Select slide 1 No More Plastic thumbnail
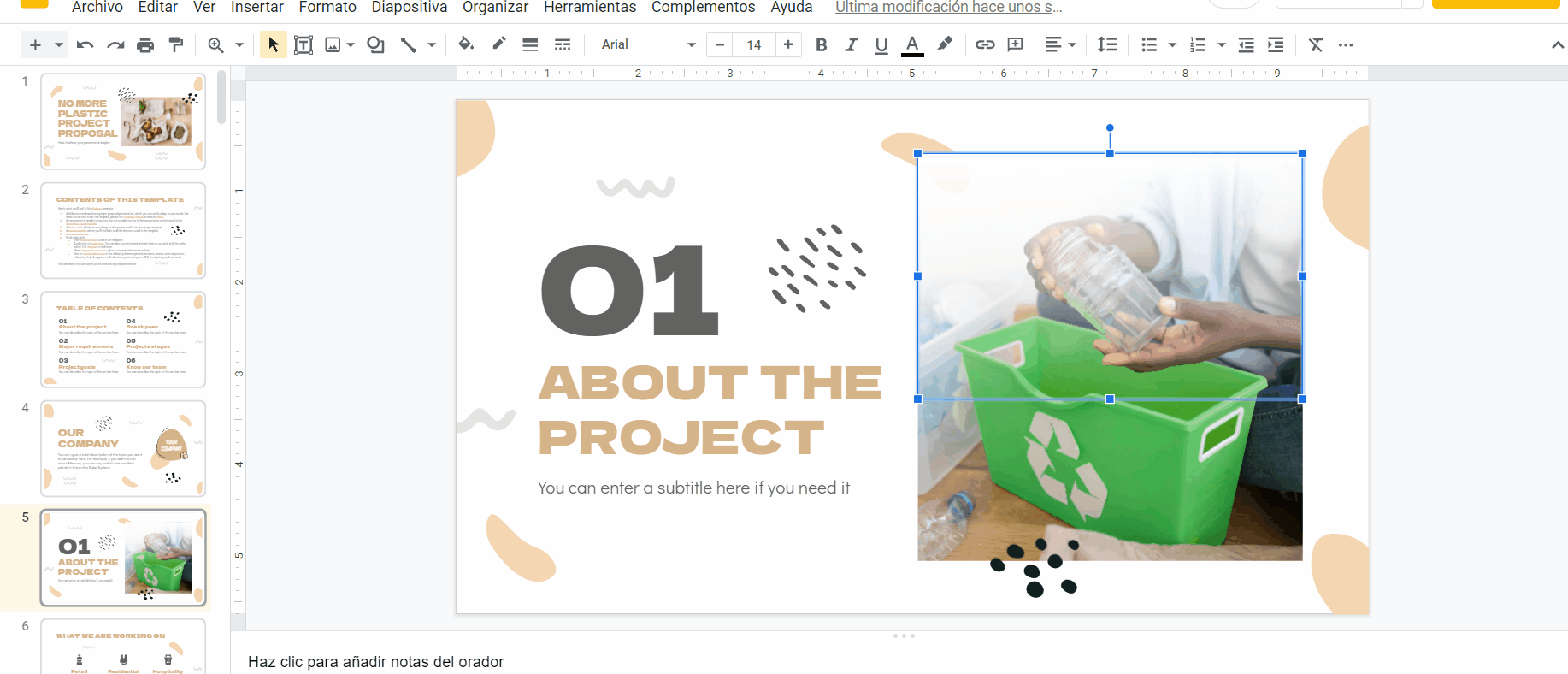This screenshot has height=674, width=1568. tap(123, 121)
